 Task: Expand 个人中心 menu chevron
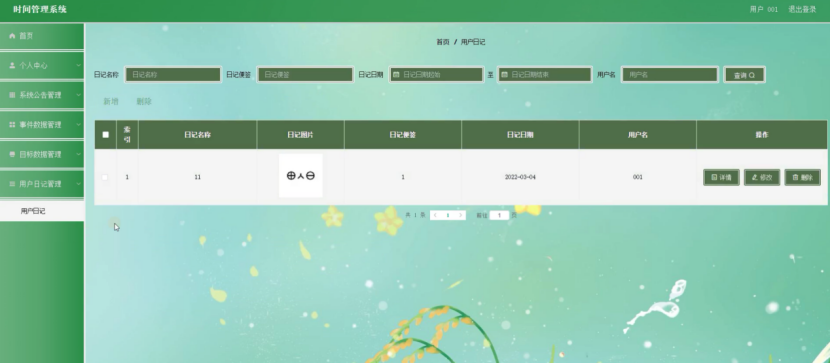[78, 66]
